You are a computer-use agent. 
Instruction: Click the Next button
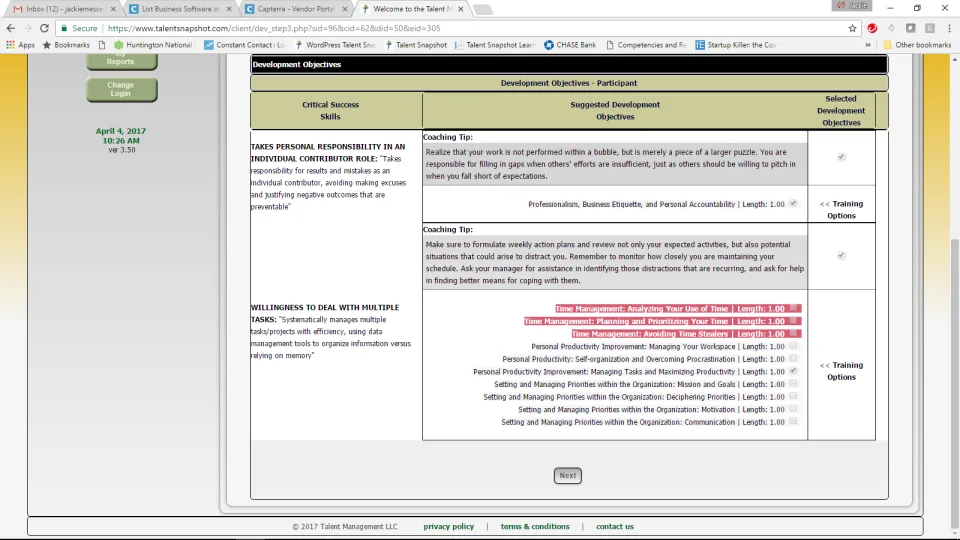(x=568, y=475)
